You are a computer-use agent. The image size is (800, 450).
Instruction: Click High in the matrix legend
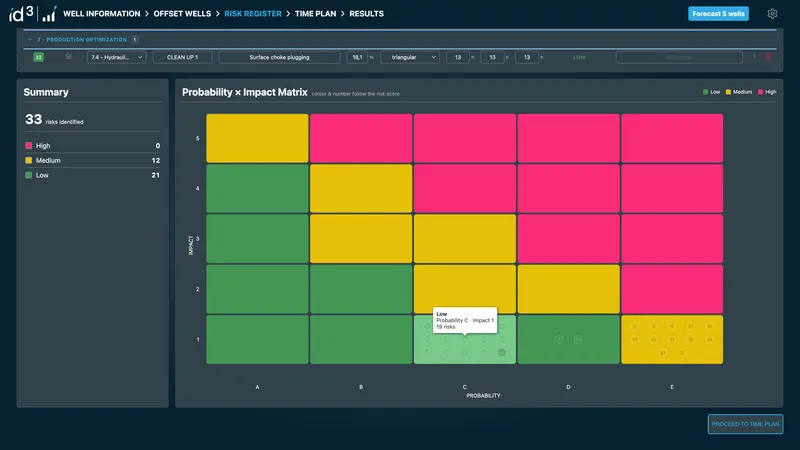tap(767, 92)
